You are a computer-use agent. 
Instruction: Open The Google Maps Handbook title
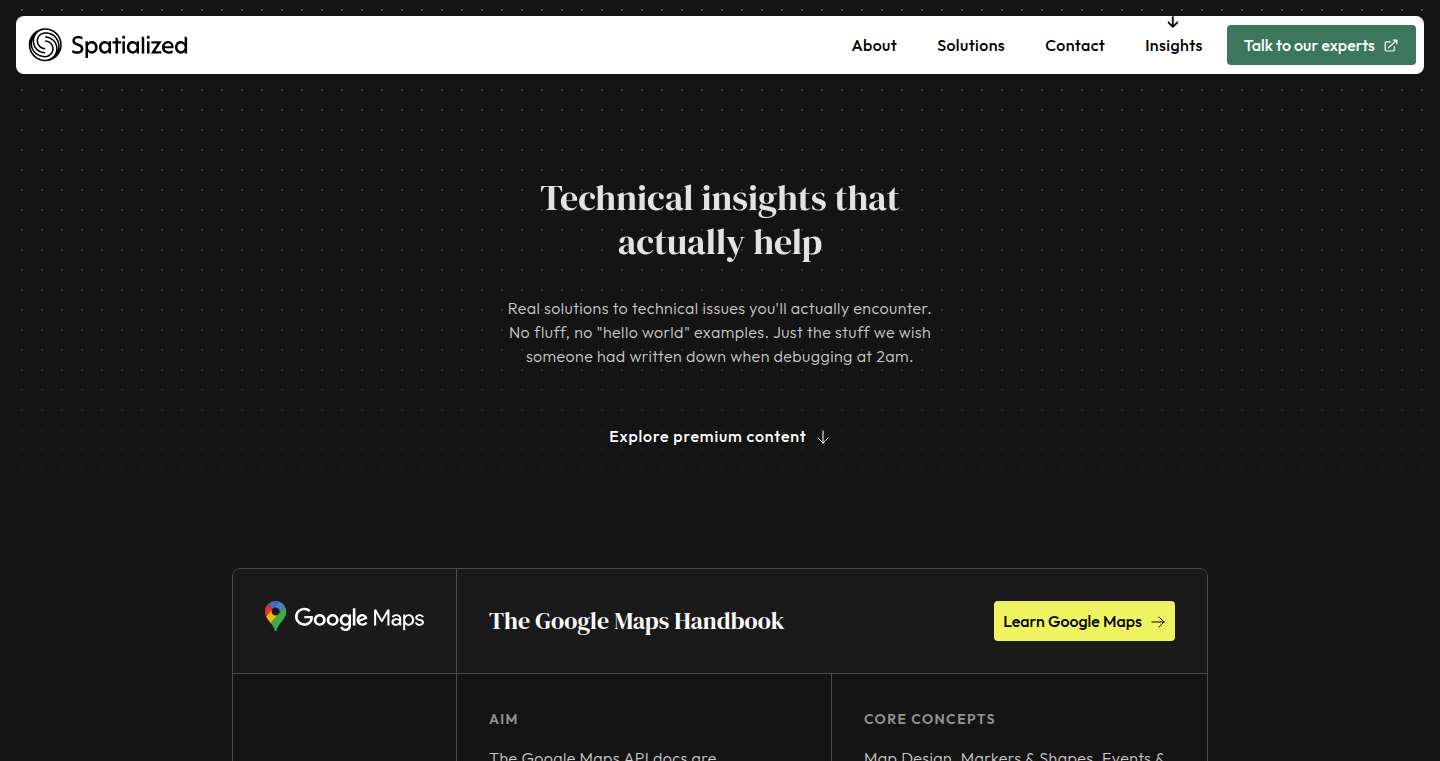(636, 621)
